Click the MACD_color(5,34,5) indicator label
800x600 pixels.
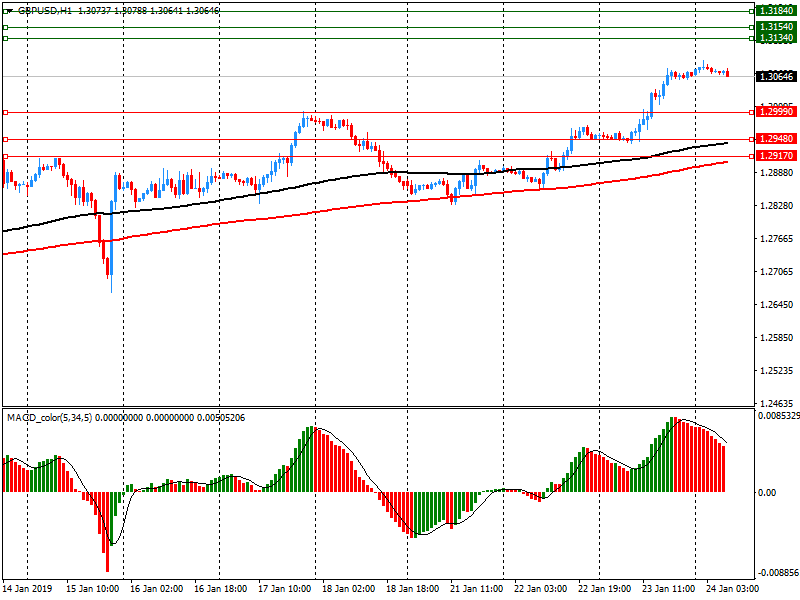point(49,418)
